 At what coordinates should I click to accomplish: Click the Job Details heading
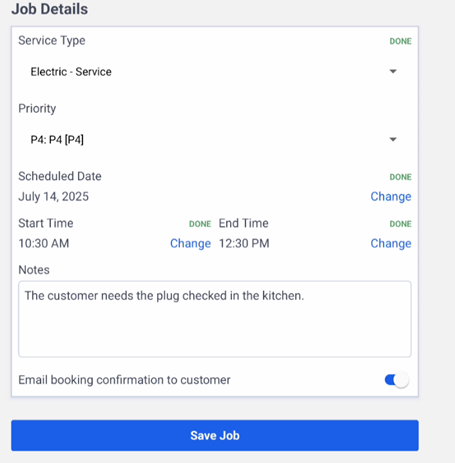(50, 9)
